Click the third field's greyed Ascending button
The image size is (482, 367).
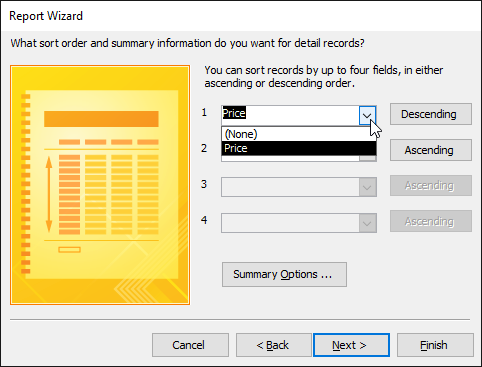tap(431, 185)
